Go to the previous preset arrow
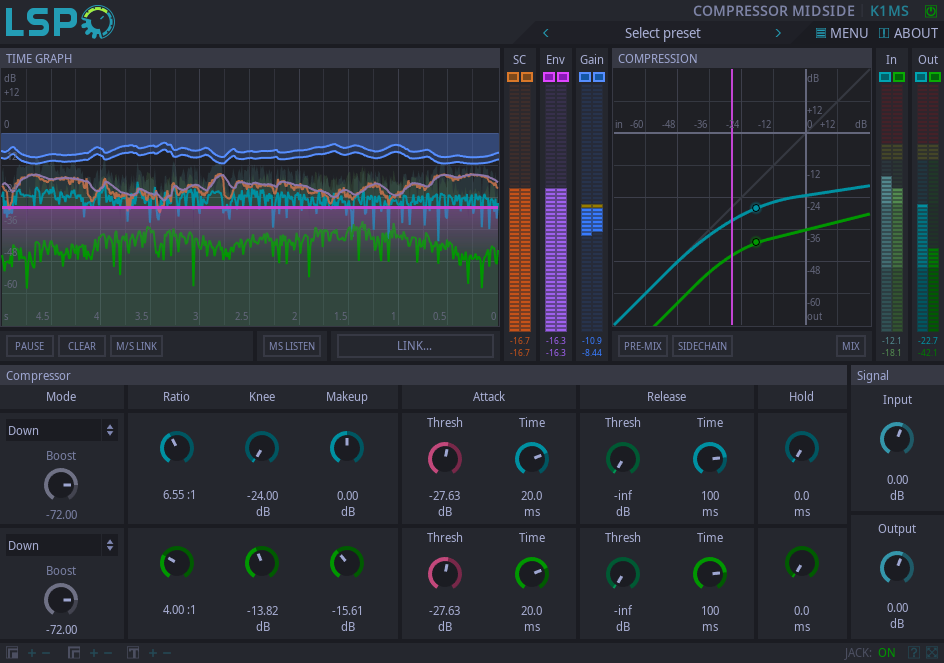Screen dimensions: 944x663 click(x=546, y=33)
